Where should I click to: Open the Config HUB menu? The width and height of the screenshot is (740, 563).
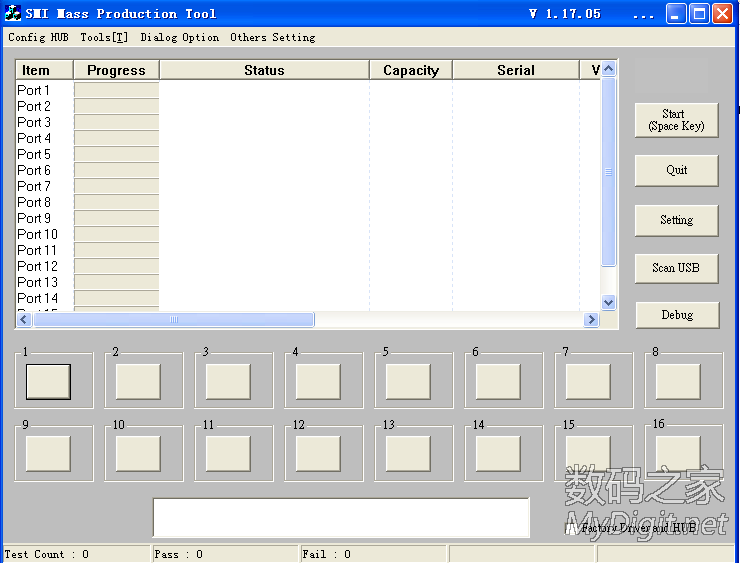click(x=38, y=37)
